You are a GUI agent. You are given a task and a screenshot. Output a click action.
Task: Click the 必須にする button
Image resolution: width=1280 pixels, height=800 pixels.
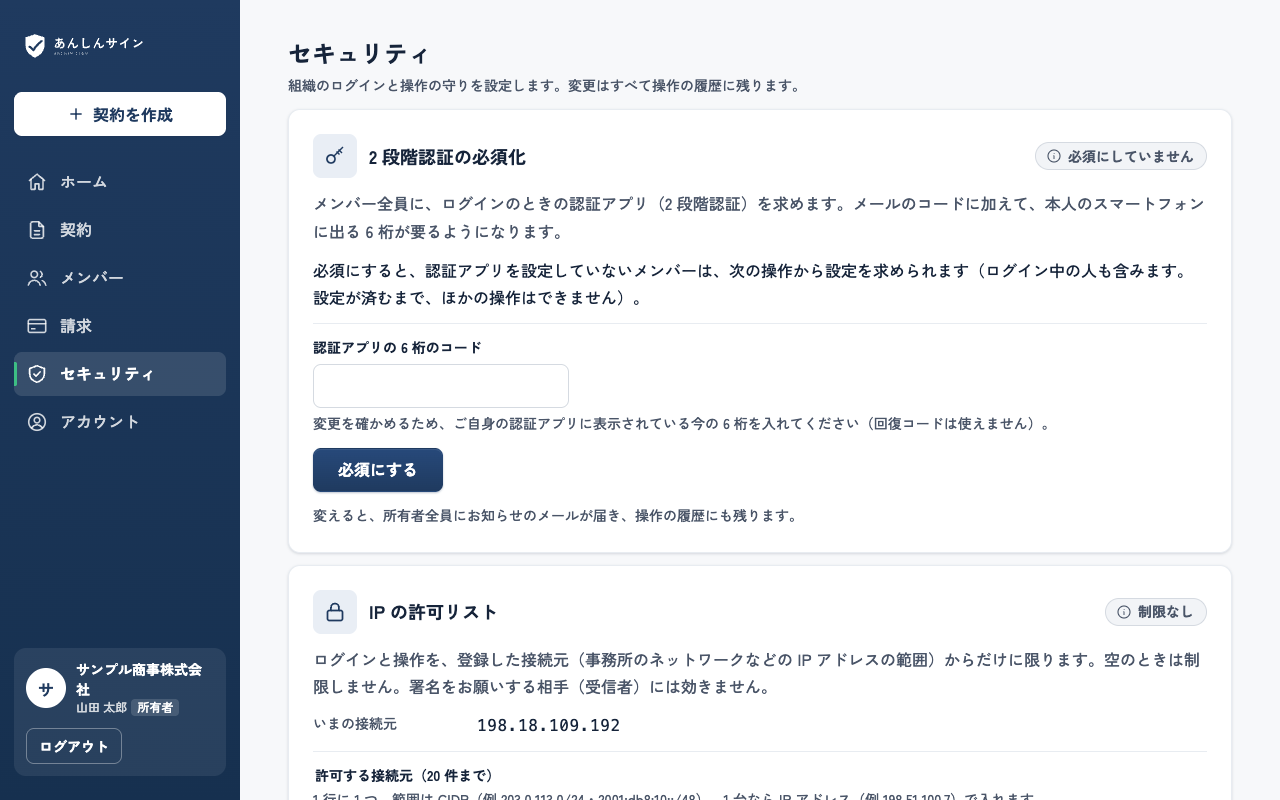point(378,470)
